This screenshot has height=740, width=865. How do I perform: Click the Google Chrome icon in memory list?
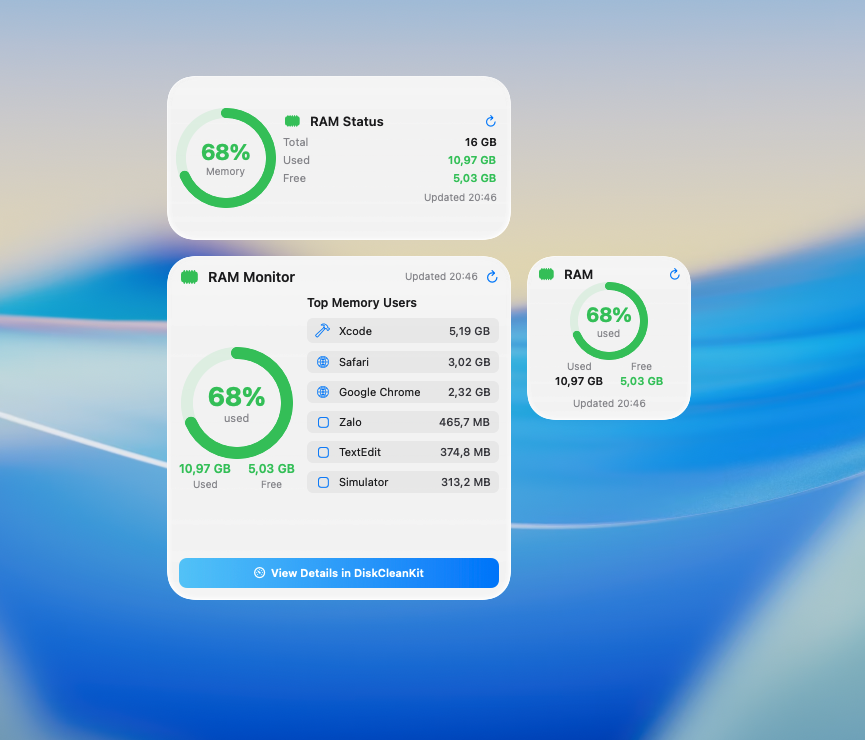tap(323, 391)
